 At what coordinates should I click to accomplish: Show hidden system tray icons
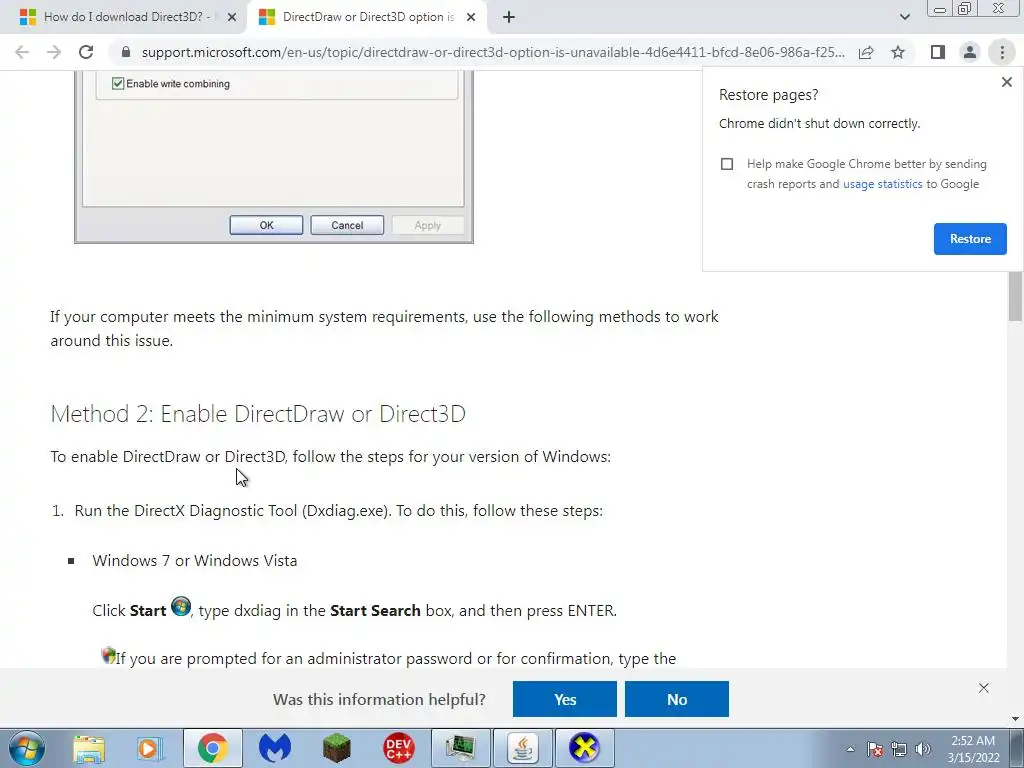click(x=850, y=749)
